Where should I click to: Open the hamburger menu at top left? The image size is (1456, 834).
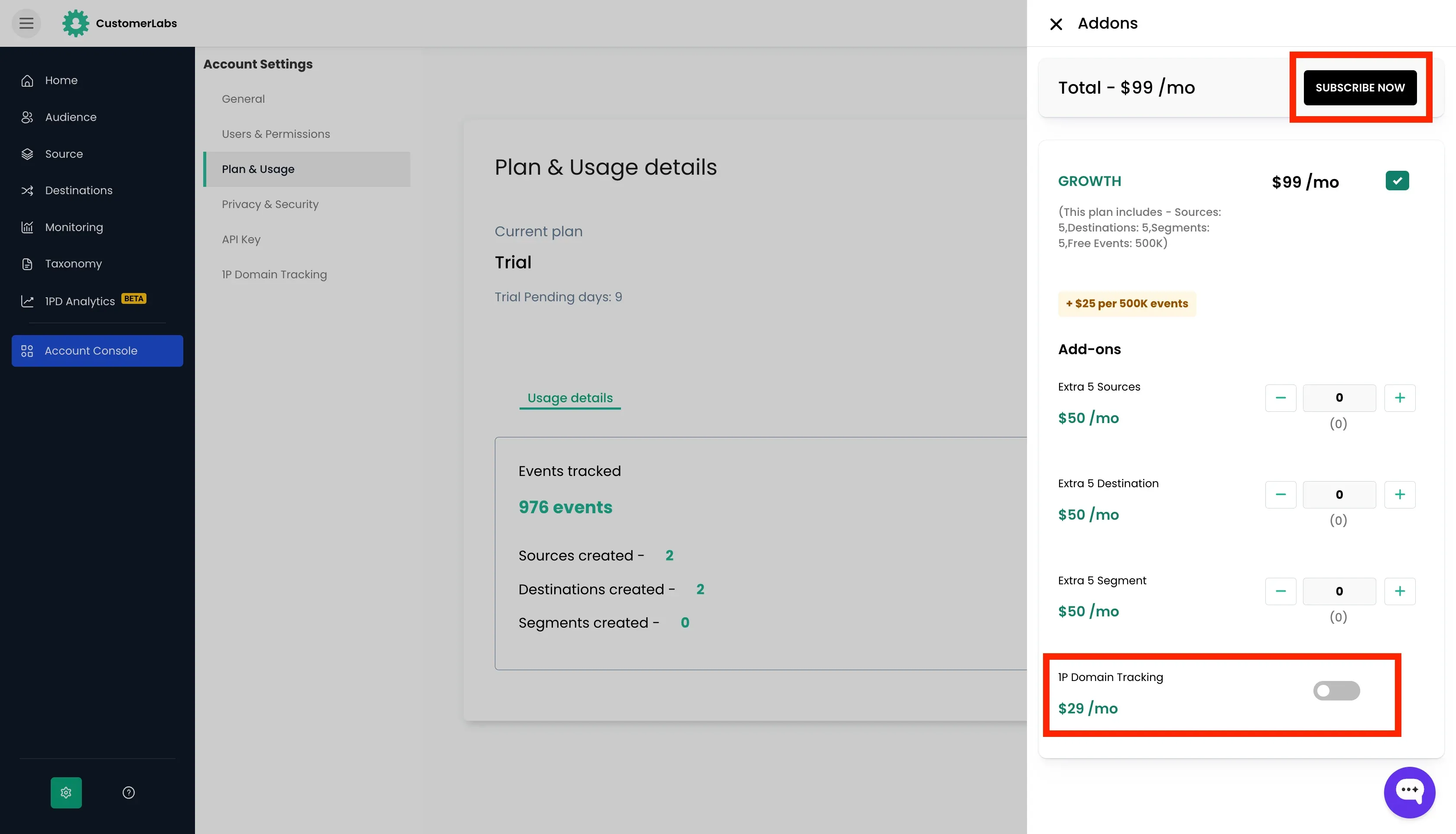point(26,23)
